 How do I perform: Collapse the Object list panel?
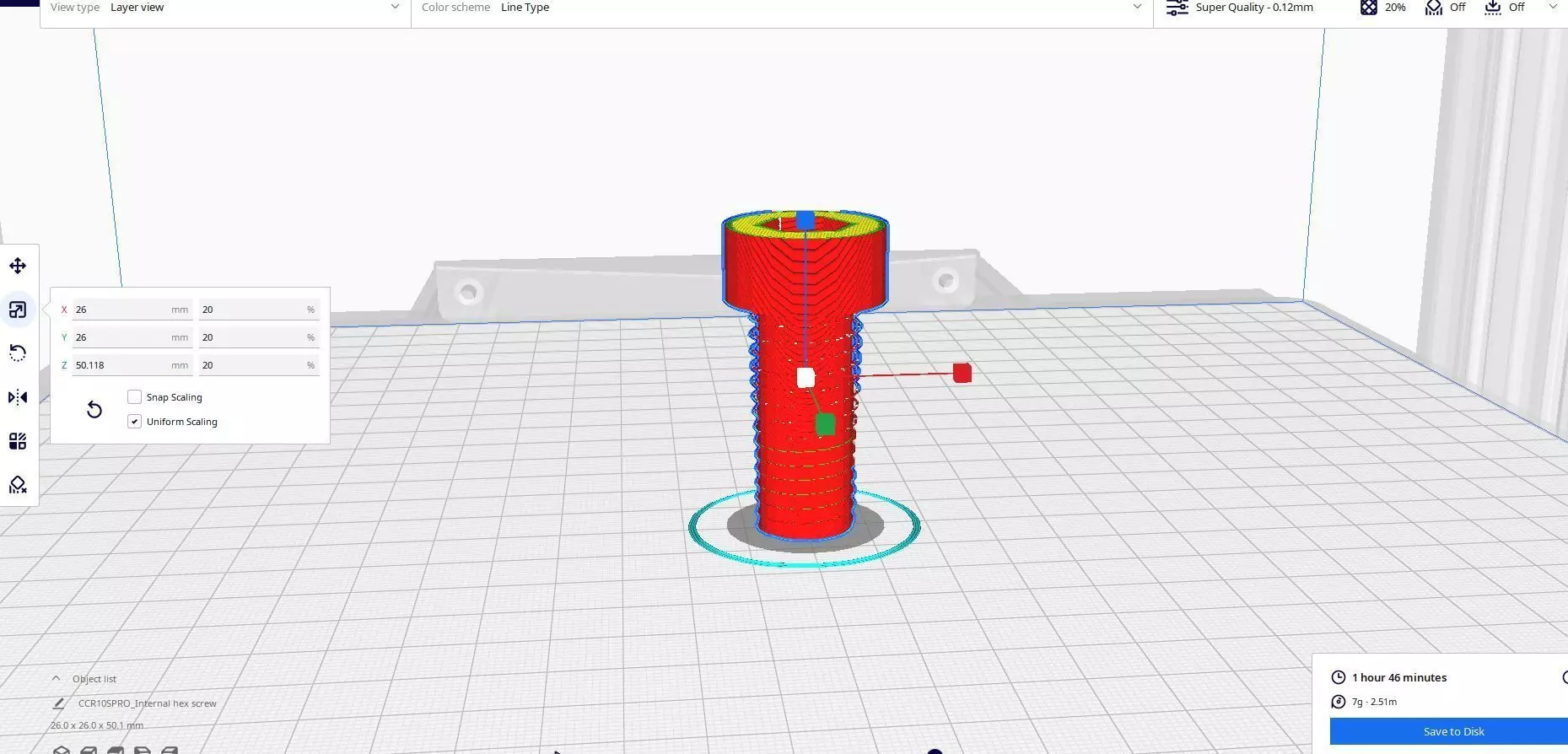(x=56, y=679)
